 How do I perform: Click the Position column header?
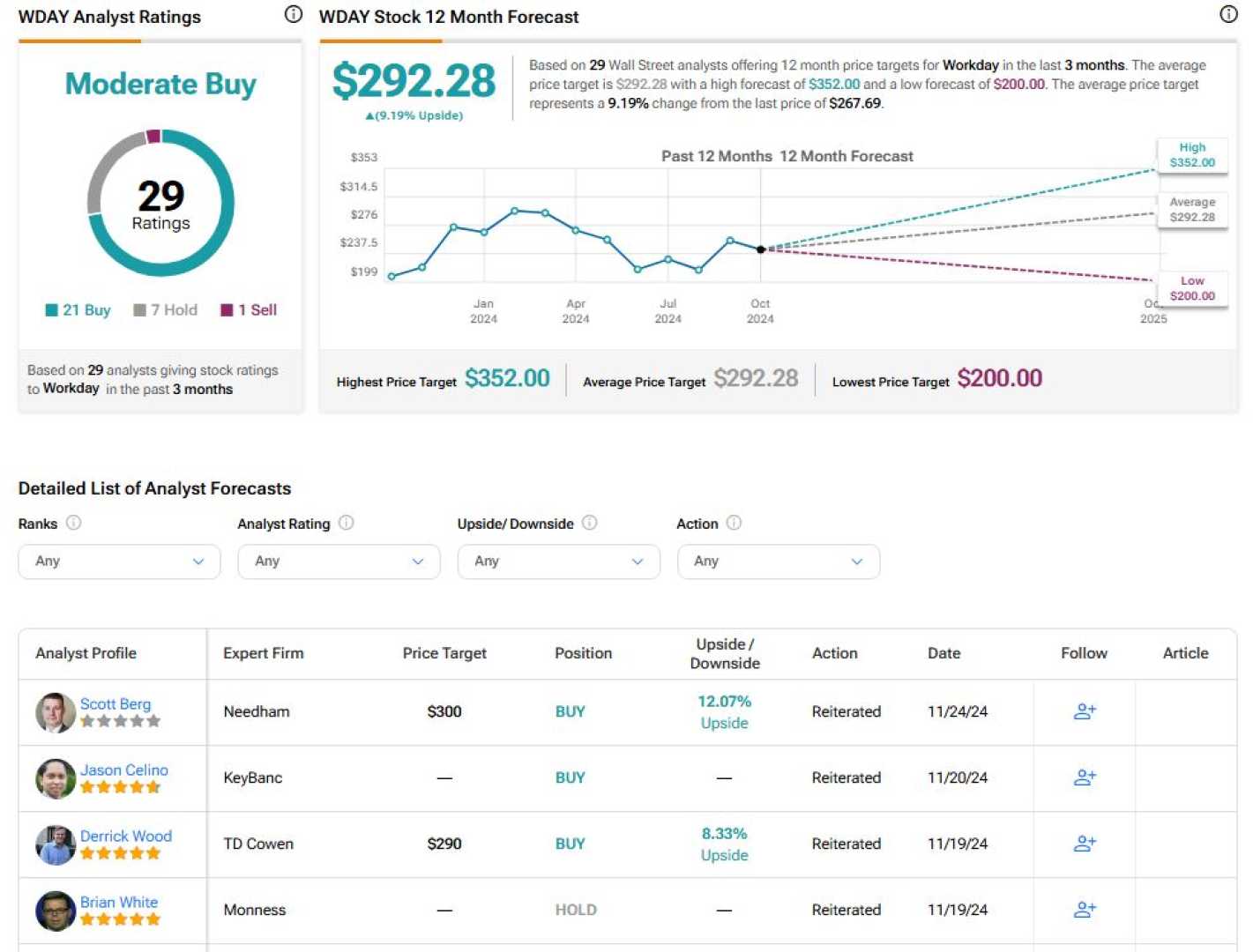pos(583,653)
